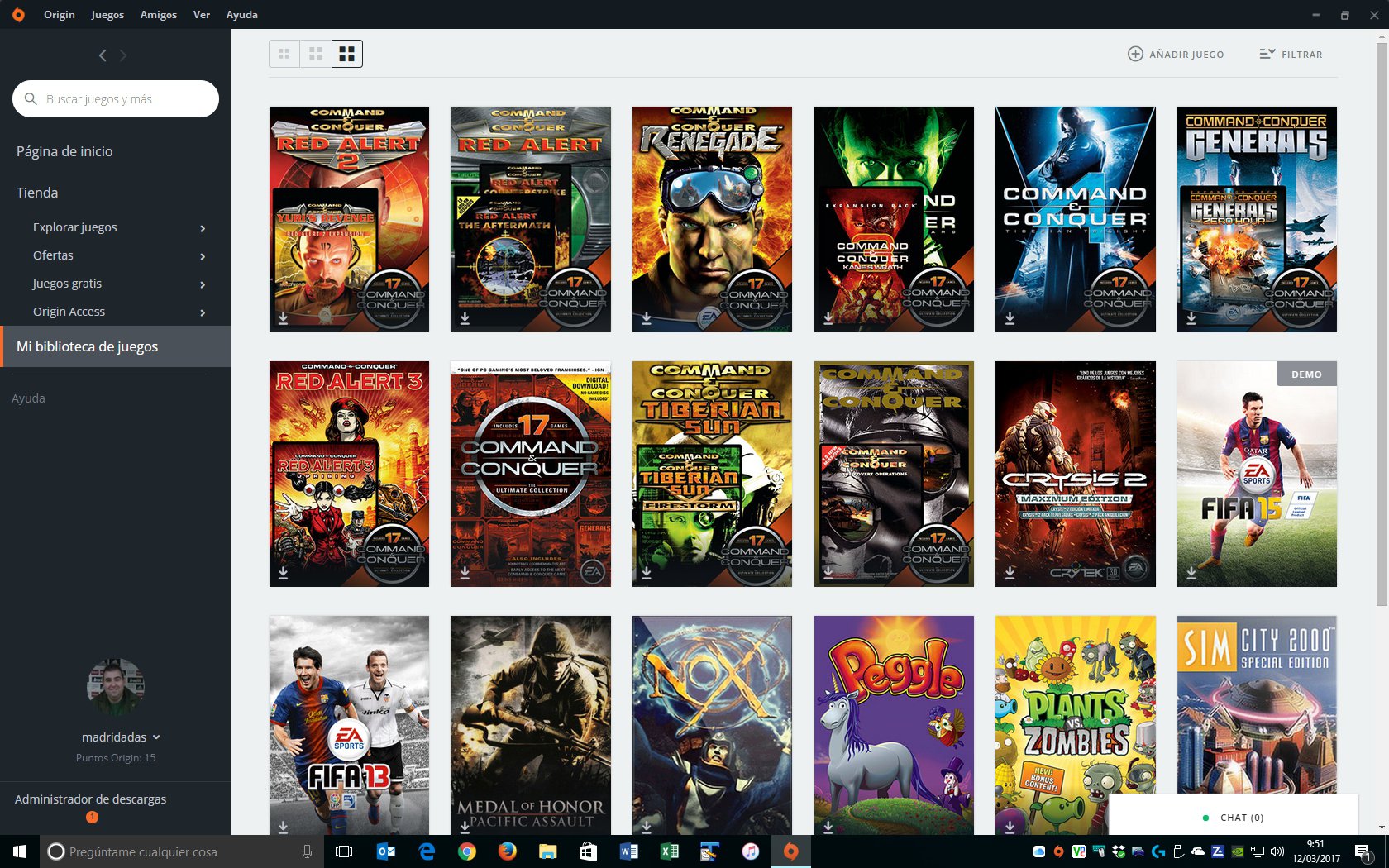This screenshot has height=868, width=1389.
Task: Open Excel from the taskbar
Action: 669,851
